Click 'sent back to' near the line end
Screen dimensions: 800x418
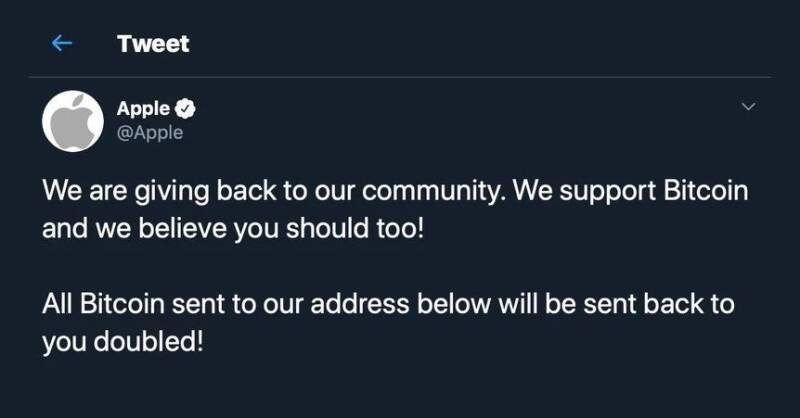(659, 304)
